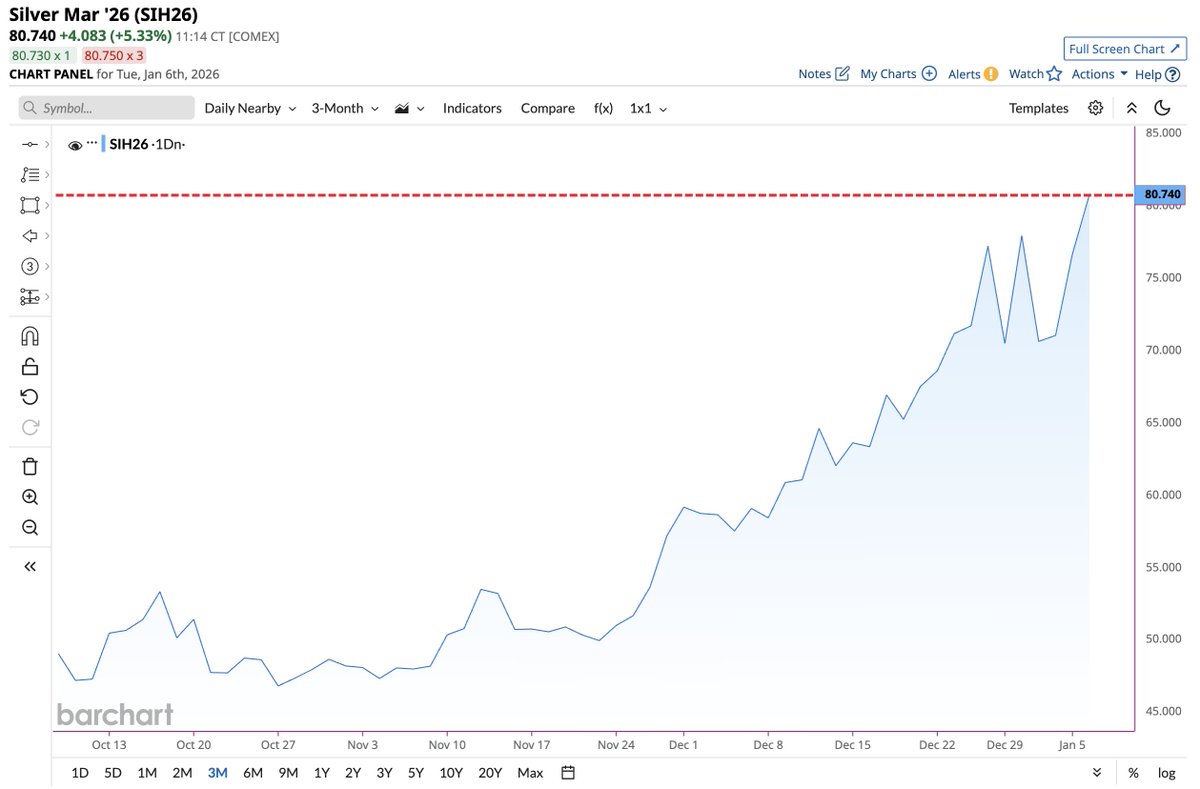Select the 5Y time range
Viewport: 1200px width, 789px height.
click(416, 772)
